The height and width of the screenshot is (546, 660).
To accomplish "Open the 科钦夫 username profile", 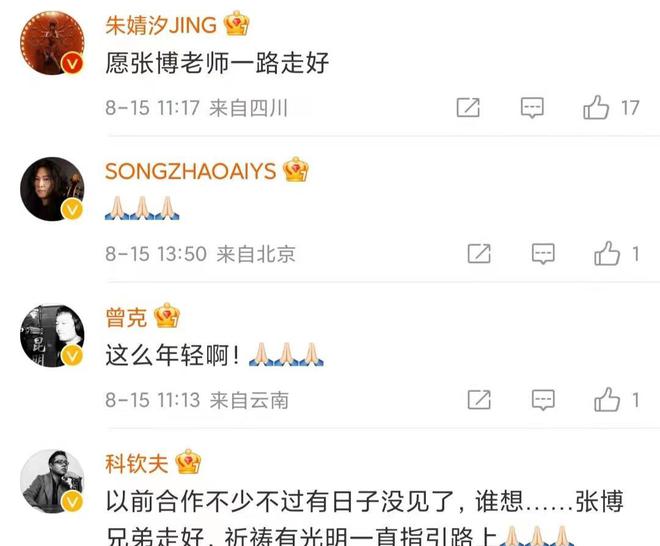I will coord(136,463).
